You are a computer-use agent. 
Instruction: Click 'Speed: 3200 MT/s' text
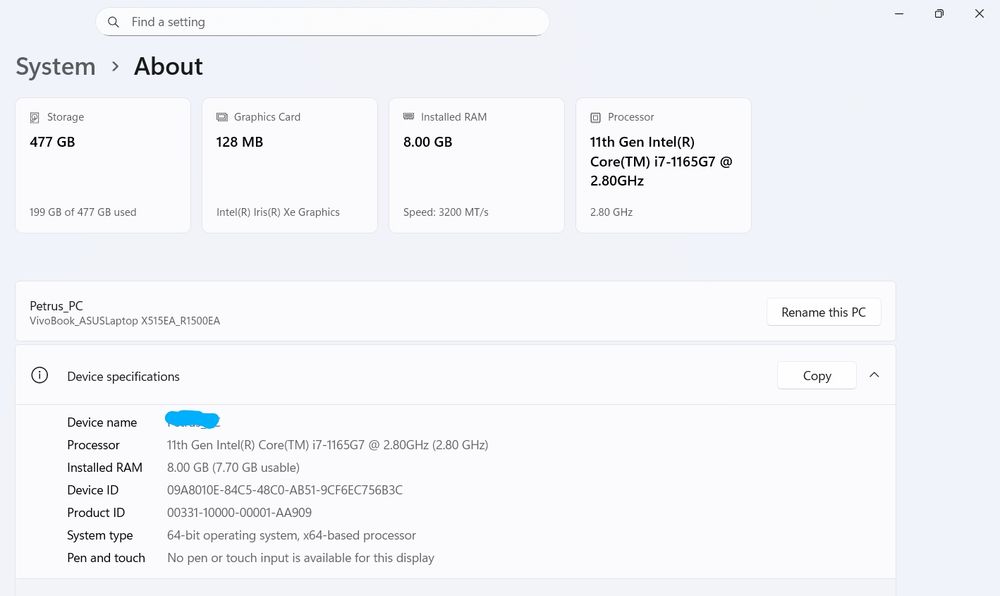[x=446, y=212]
